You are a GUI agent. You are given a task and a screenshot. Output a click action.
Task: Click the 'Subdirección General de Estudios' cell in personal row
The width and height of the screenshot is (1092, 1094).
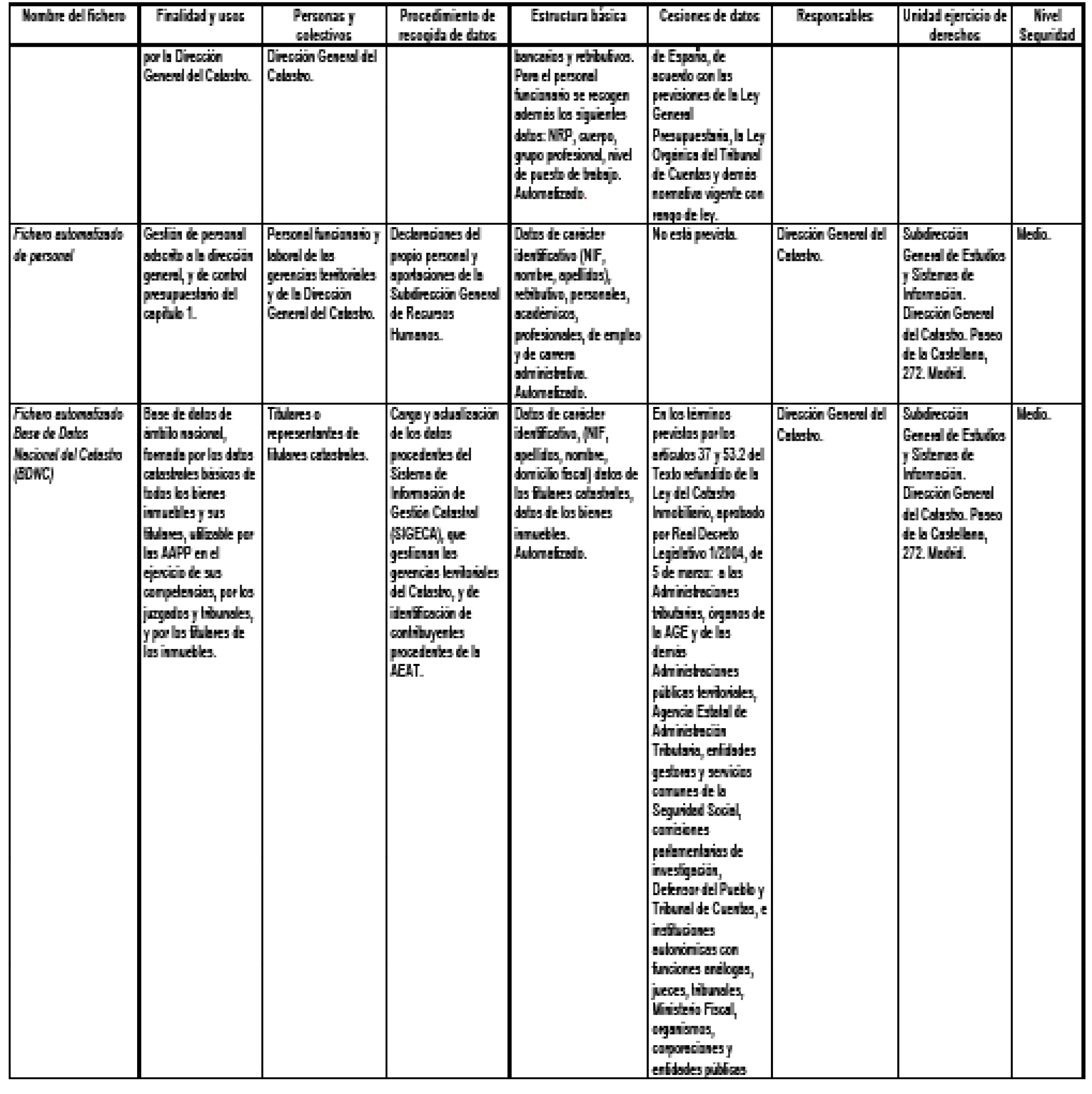click(954, 313)
